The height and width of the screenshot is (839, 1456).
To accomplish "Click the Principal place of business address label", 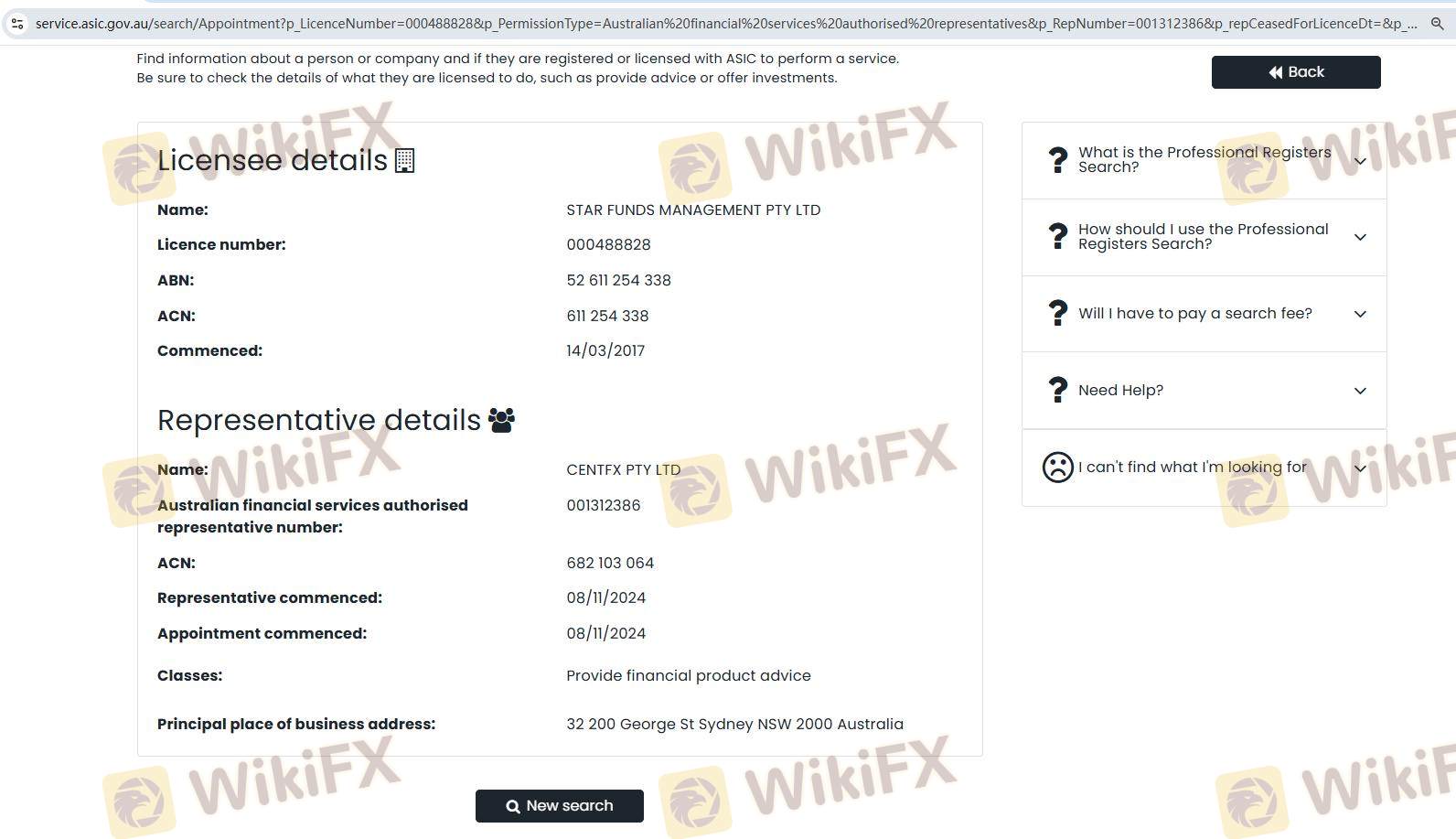I will pos(296,725).
